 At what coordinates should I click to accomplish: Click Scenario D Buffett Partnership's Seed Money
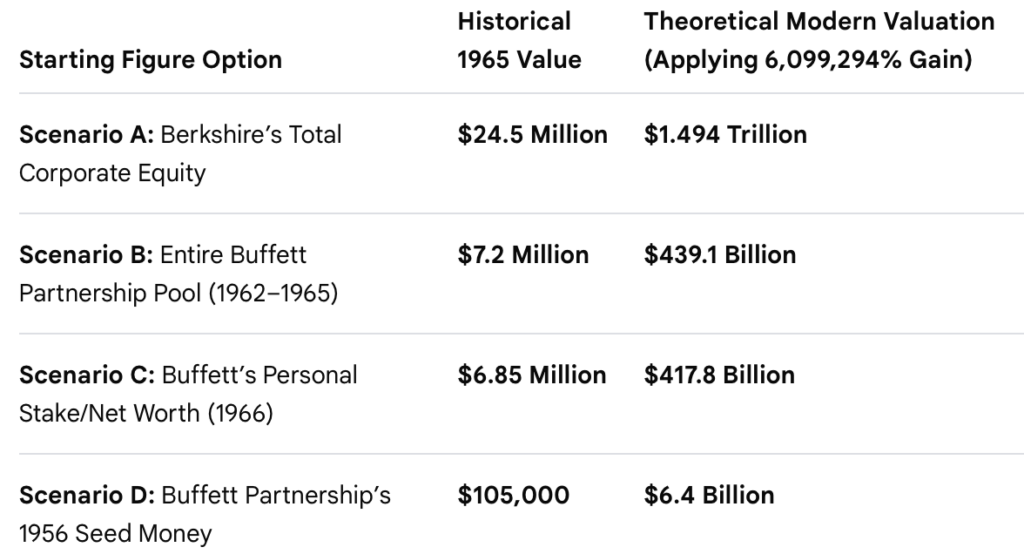(204, 514)
